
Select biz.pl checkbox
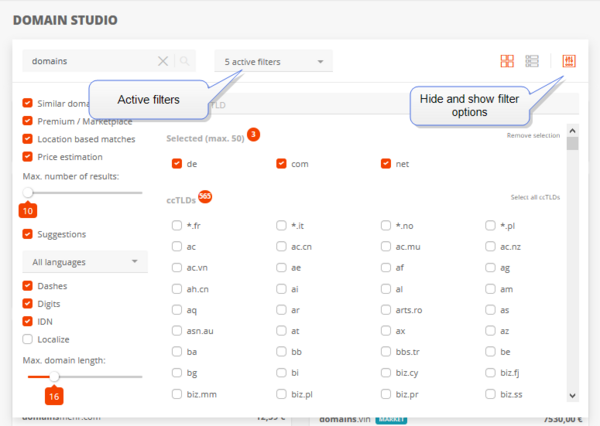[281, 394]
